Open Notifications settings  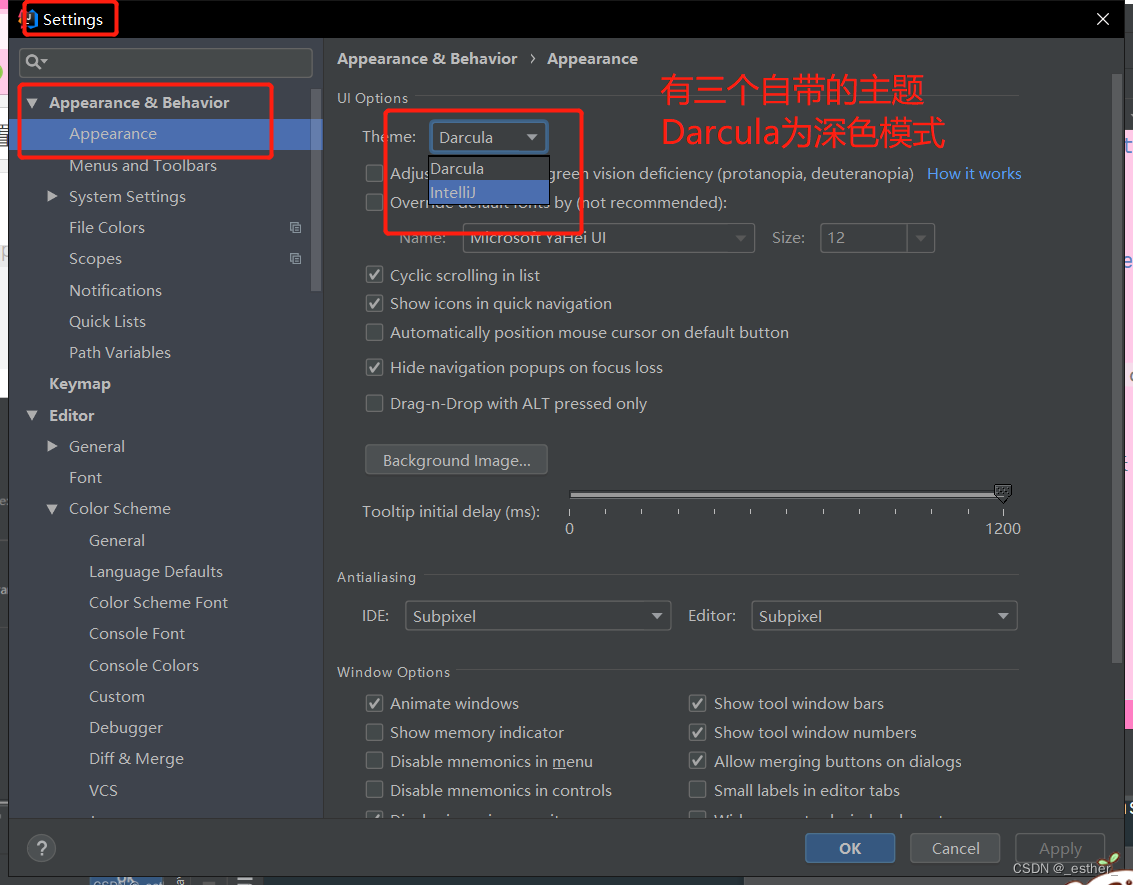tap(115, 290)
